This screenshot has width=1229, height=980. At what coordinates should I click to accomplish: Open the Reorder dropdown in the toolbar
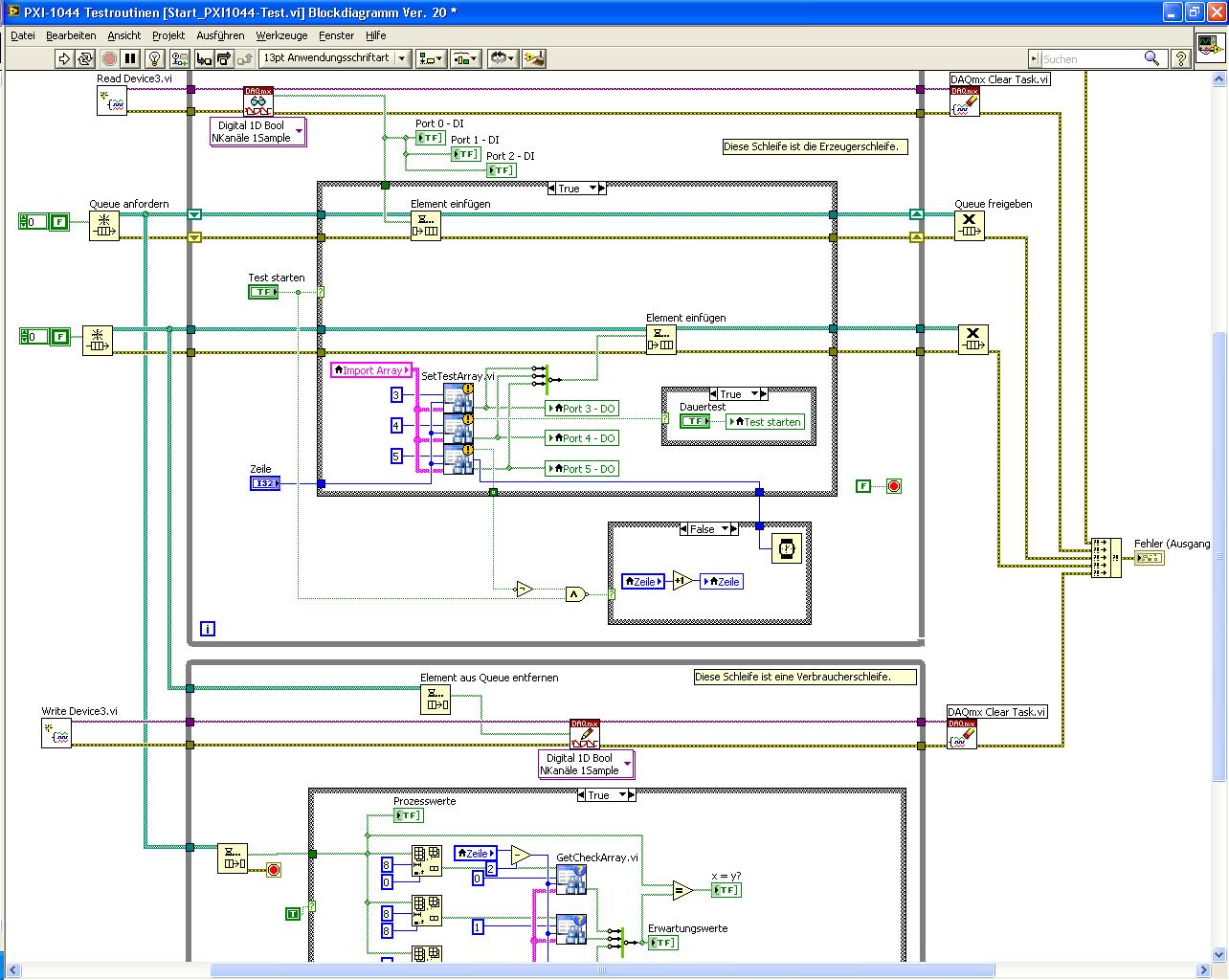tap(503, 58)
